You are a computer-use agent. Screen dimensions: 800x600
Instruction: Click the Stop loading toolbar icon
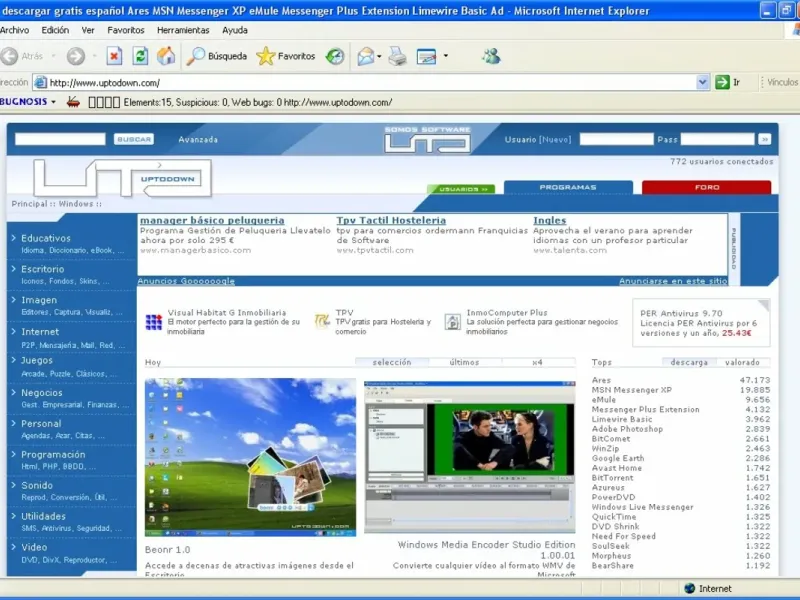tap(114, 56)
